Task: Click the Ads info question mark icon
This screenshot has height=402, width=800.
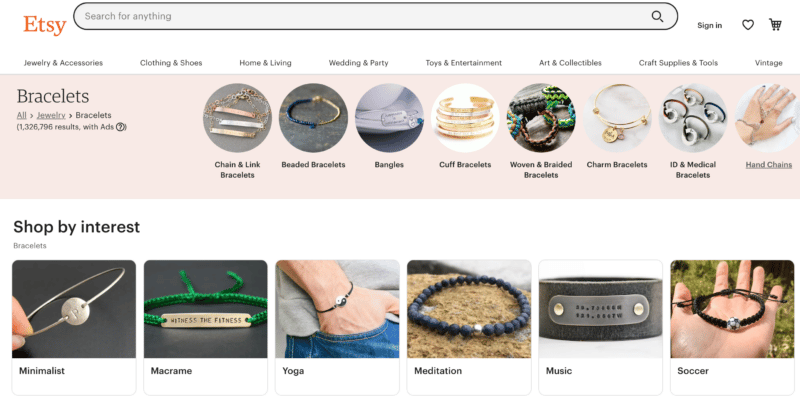Action: pos(120,127)
